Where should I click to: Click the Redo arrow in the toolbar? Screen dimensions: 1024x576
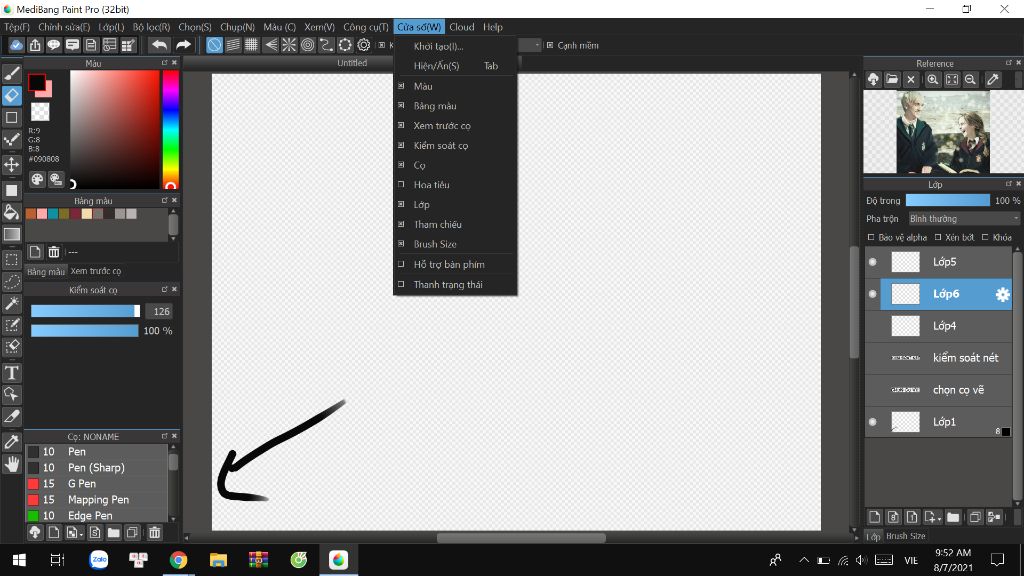(184, 45)
